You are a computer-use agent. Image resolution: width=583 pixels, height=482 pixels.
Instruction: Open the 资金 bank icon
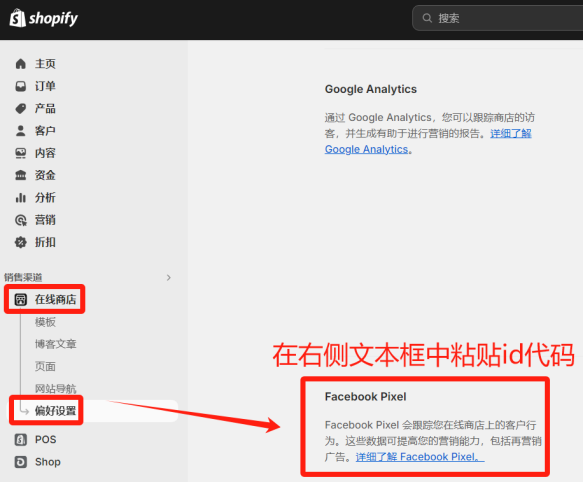[20, 175]
